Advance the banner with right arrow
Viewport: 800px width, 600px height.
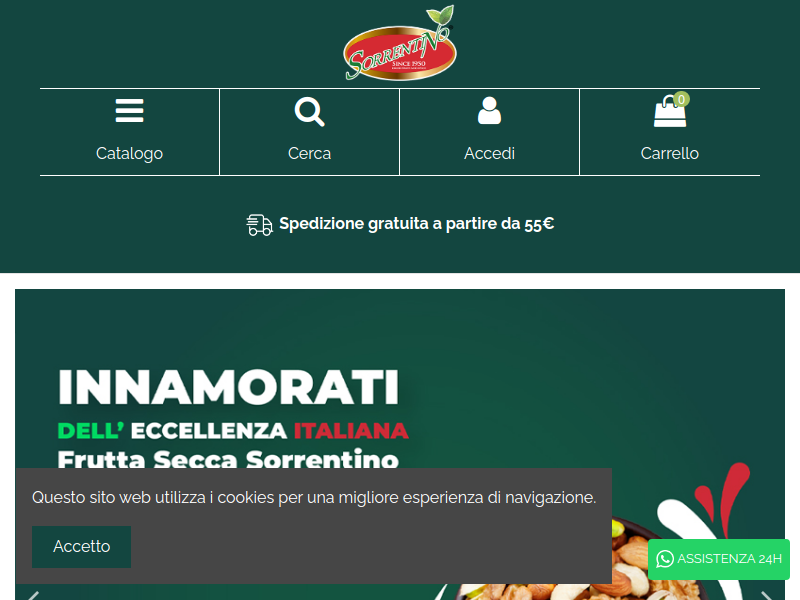(x=766, y=595)
